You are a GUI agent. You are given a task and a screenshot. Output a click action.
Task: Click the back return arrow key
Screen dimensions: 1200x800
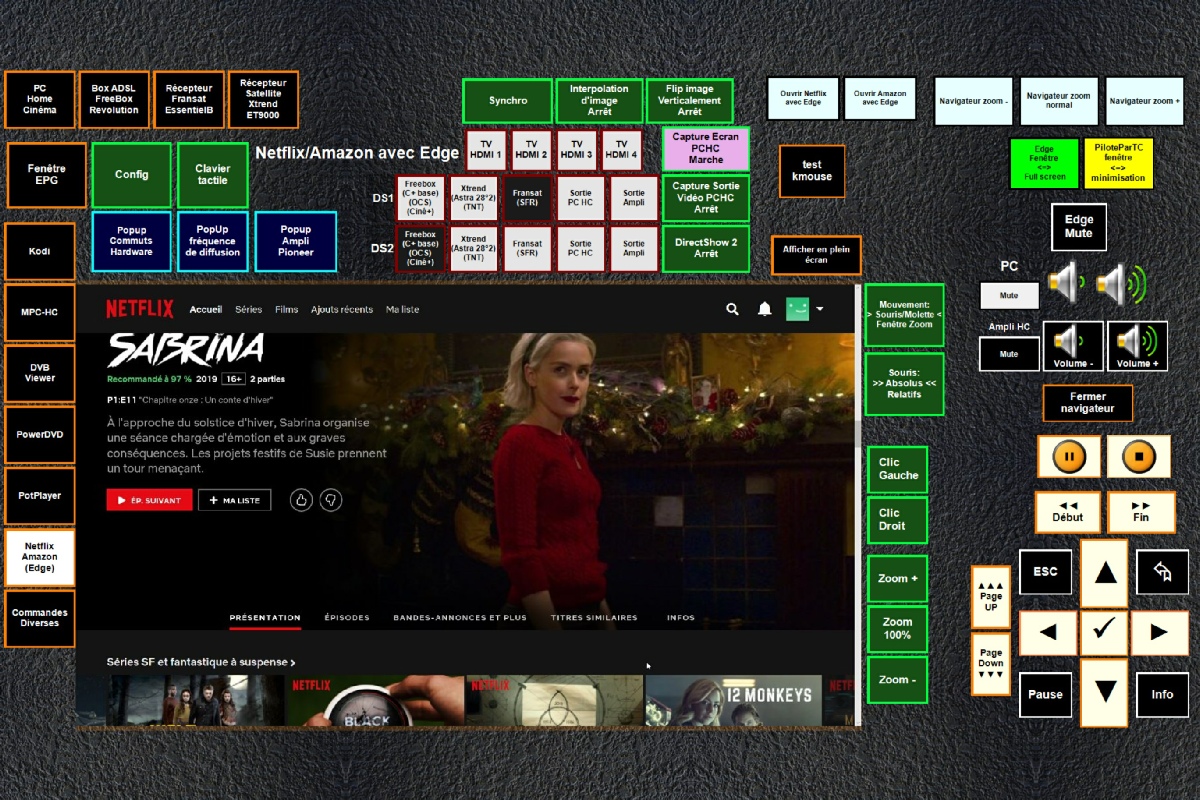tap(1162, 571)
